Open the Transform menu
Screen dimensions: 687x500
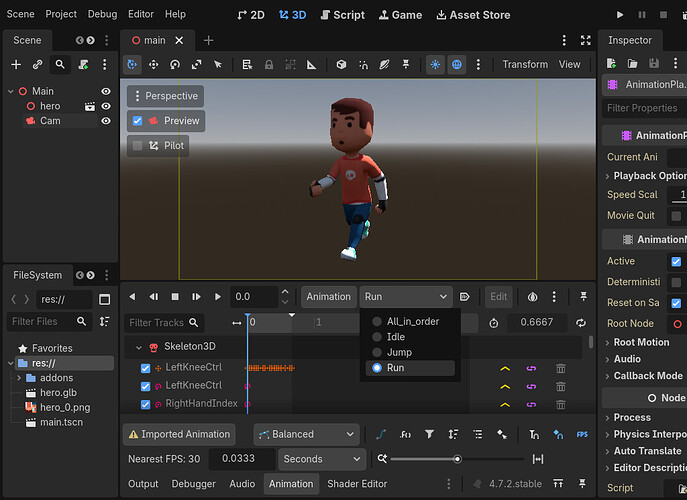[x=525, y=64]
